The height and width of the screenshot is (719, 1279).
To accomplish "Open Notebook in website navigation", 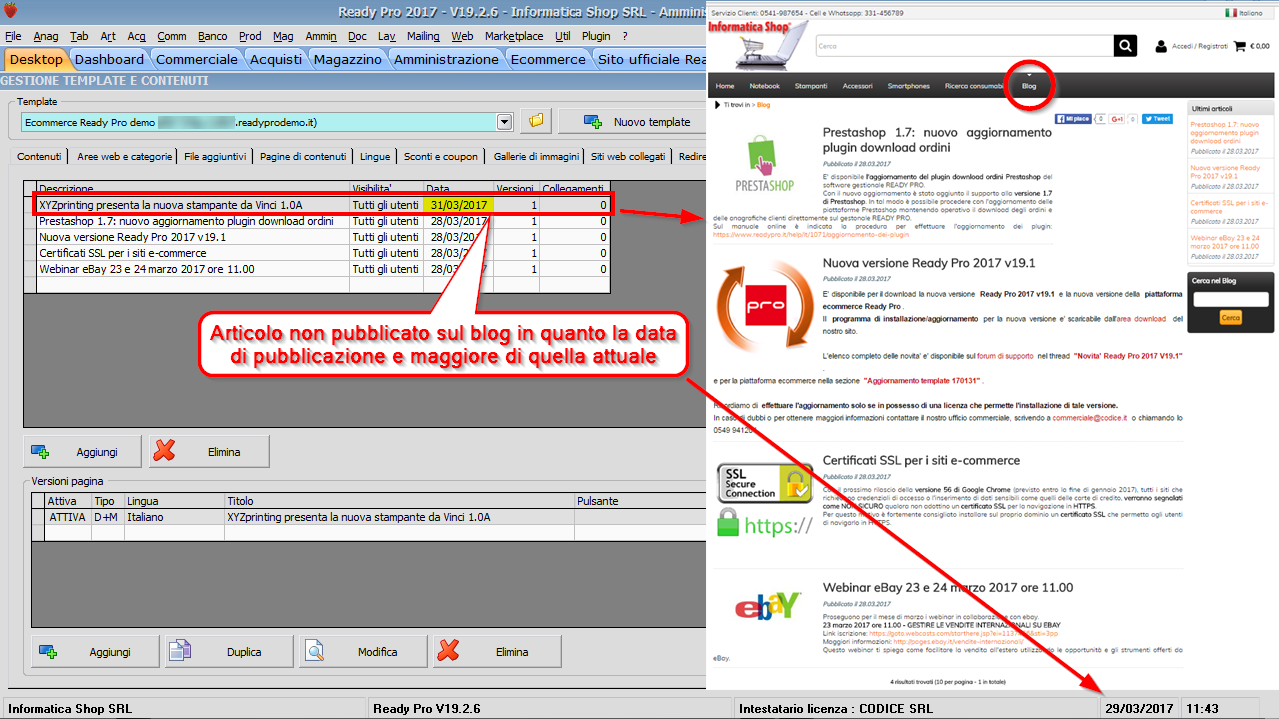I will pos(765,86).
